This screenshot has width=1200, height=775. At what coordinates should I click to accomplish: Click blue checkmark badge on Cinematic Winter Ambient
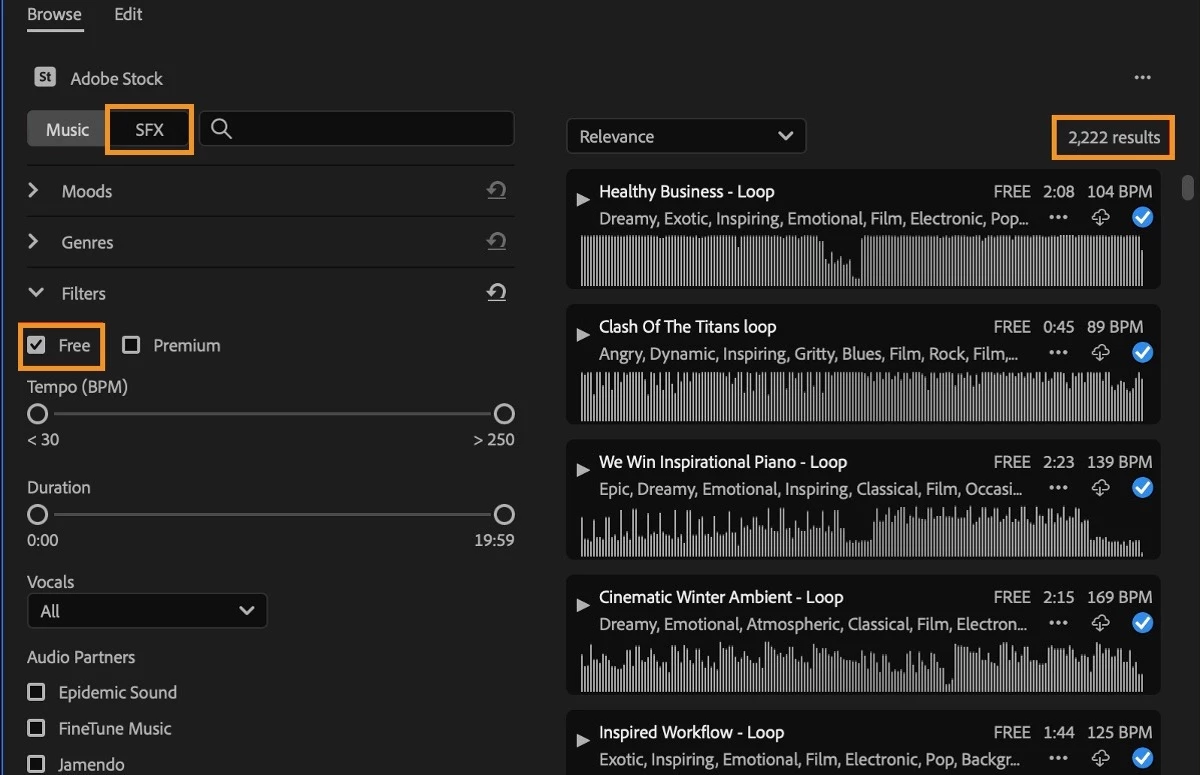1142,622
